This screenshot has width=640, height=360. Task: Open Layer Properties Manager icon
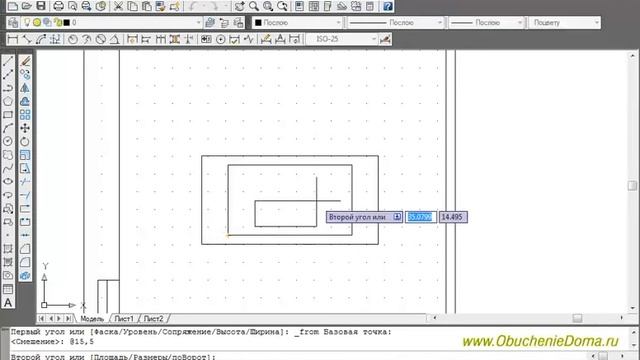(x=13, y=22)
